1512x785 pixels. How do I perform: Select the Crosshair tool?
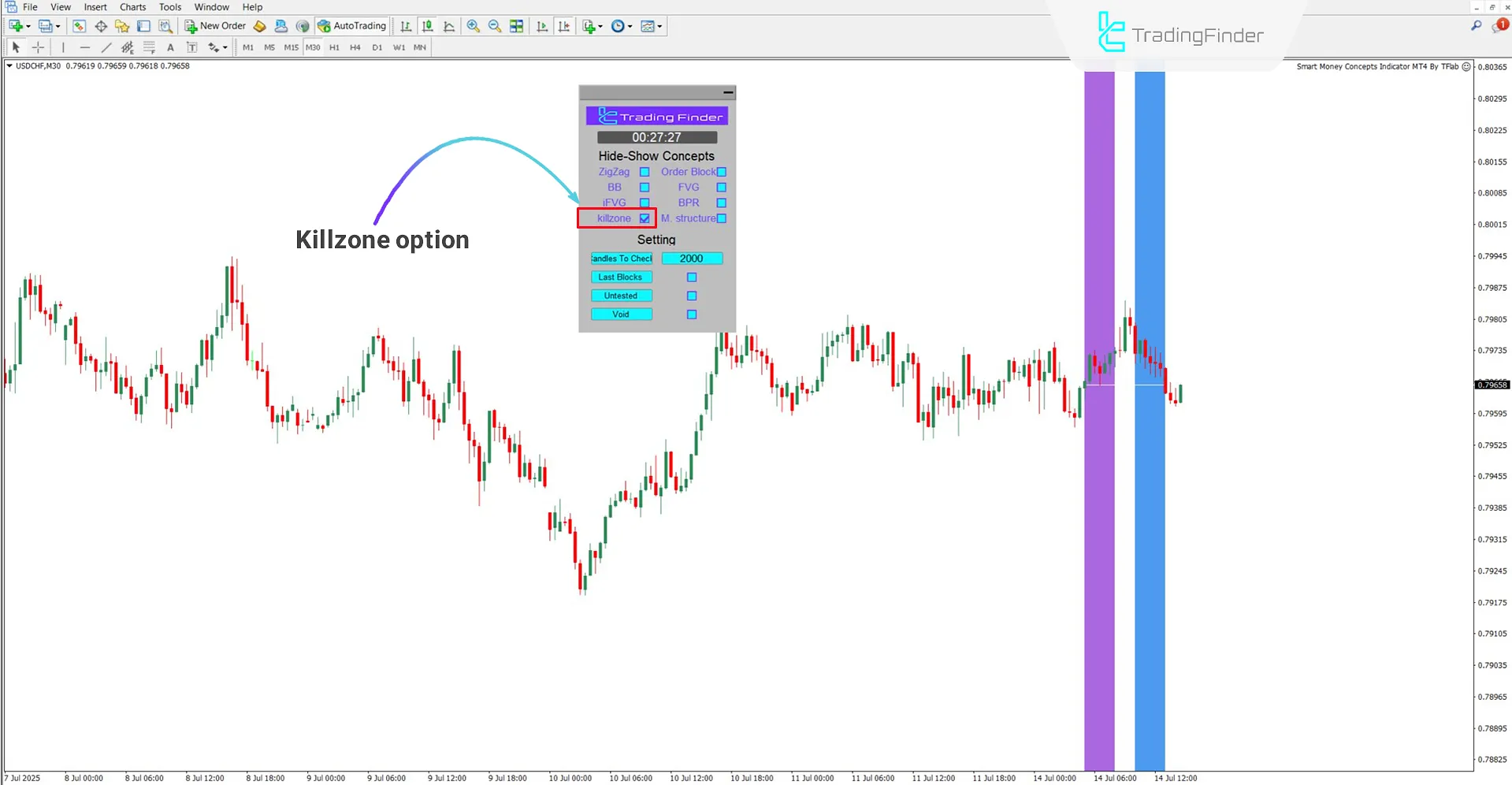pyautogui.click(x=38, y=47)
